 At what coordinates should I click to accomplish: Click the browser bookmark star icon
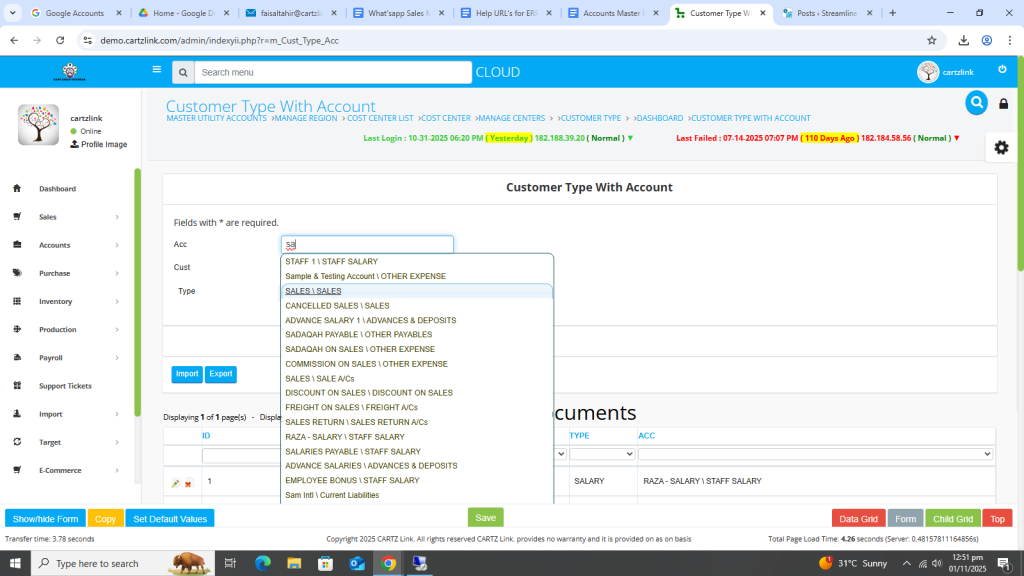tap(932, 40)
